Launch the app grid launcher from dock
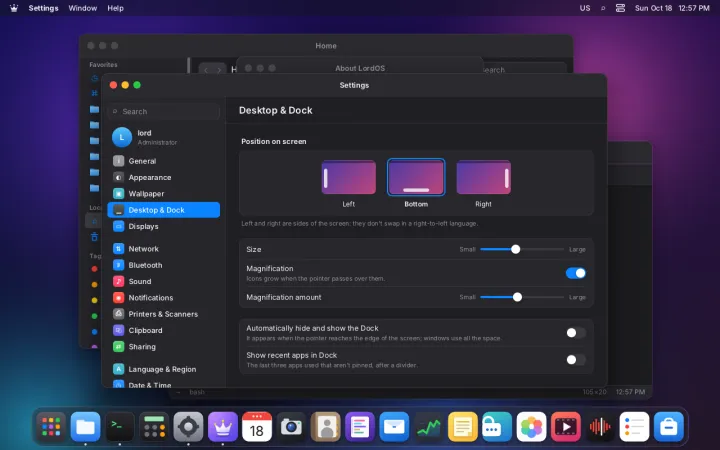The height and width of the screenshot is (450, 720). point(51,427)
